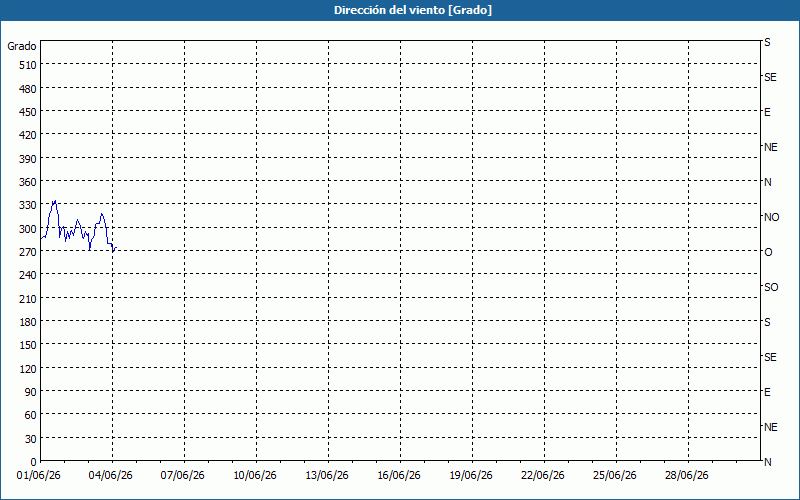Screen dimensions: 800x500
Task: Select the '210' y-axis value
Action: click(x=28, y=298)
